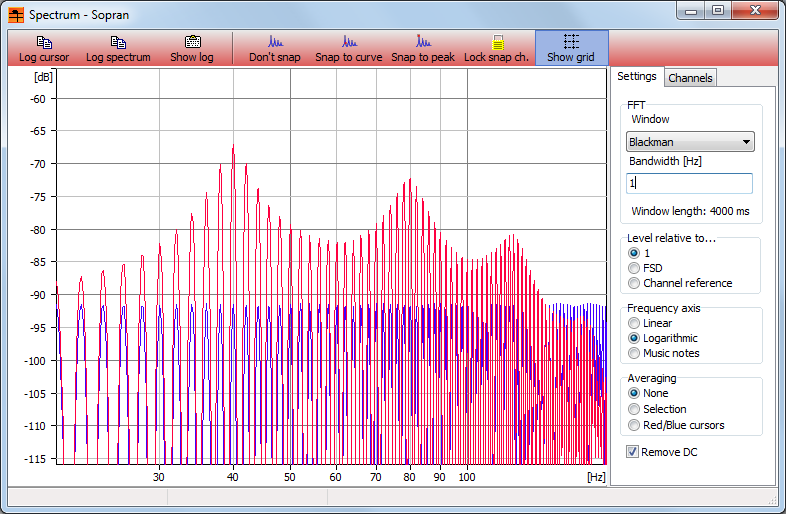Image resolution: width=786 pixels, height=514 pixels.
Task: Click the Bandwidth [Hz] input field
Action: [689, 183]
